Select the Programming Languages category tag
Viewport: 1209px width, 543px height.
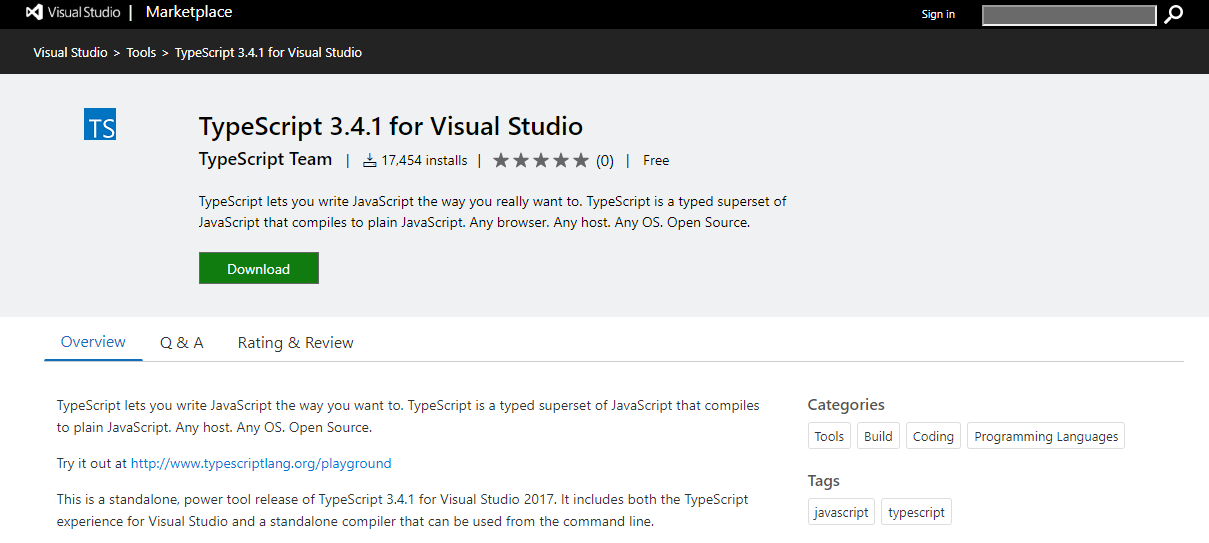click(1046, 436)
